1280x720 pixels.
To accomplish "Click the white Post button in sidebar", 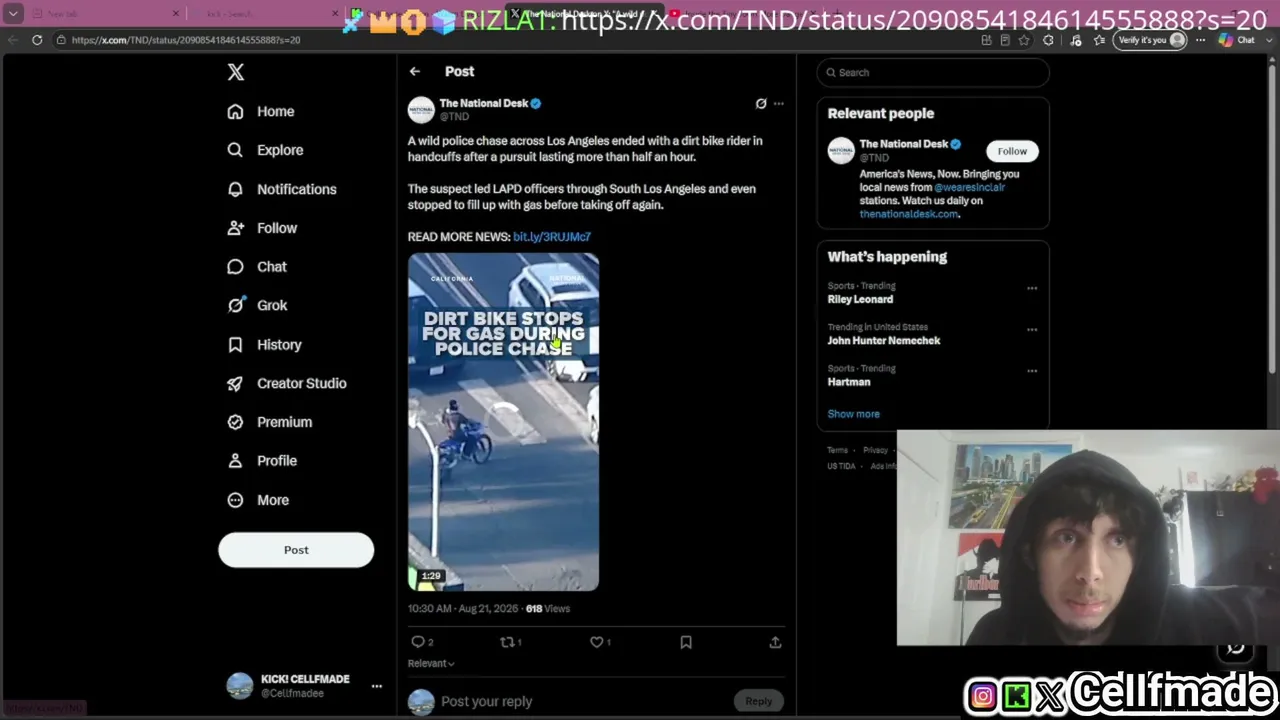I will click(296, 550).
